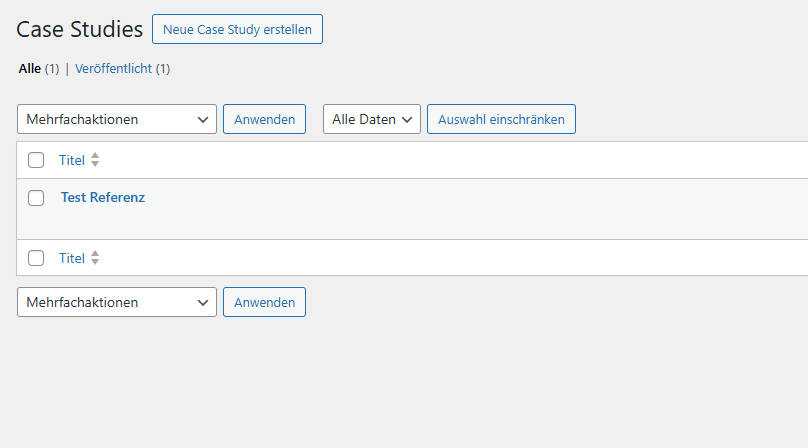
Task: Click the bottom Anwenden button
Action: coord(264,302)
